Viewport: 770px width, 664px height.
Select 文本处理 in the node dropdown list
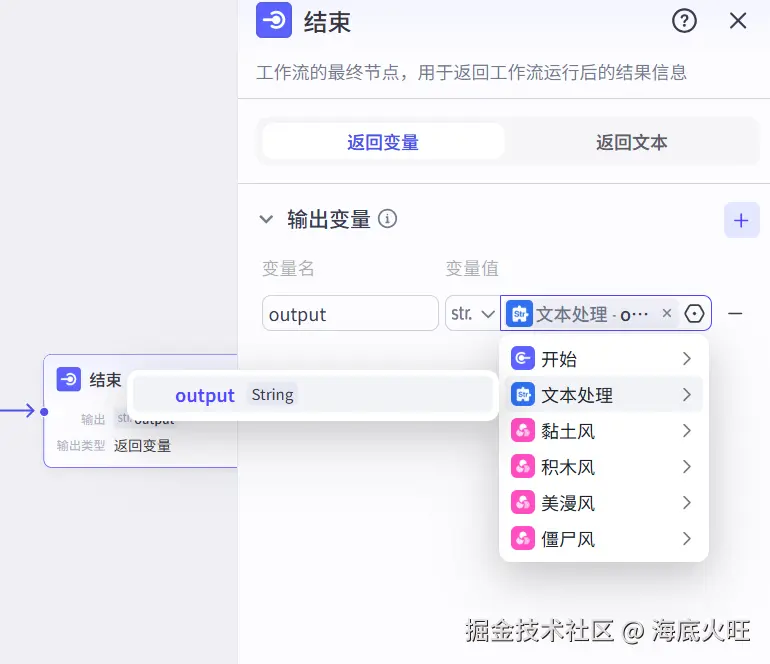[604, 394]
